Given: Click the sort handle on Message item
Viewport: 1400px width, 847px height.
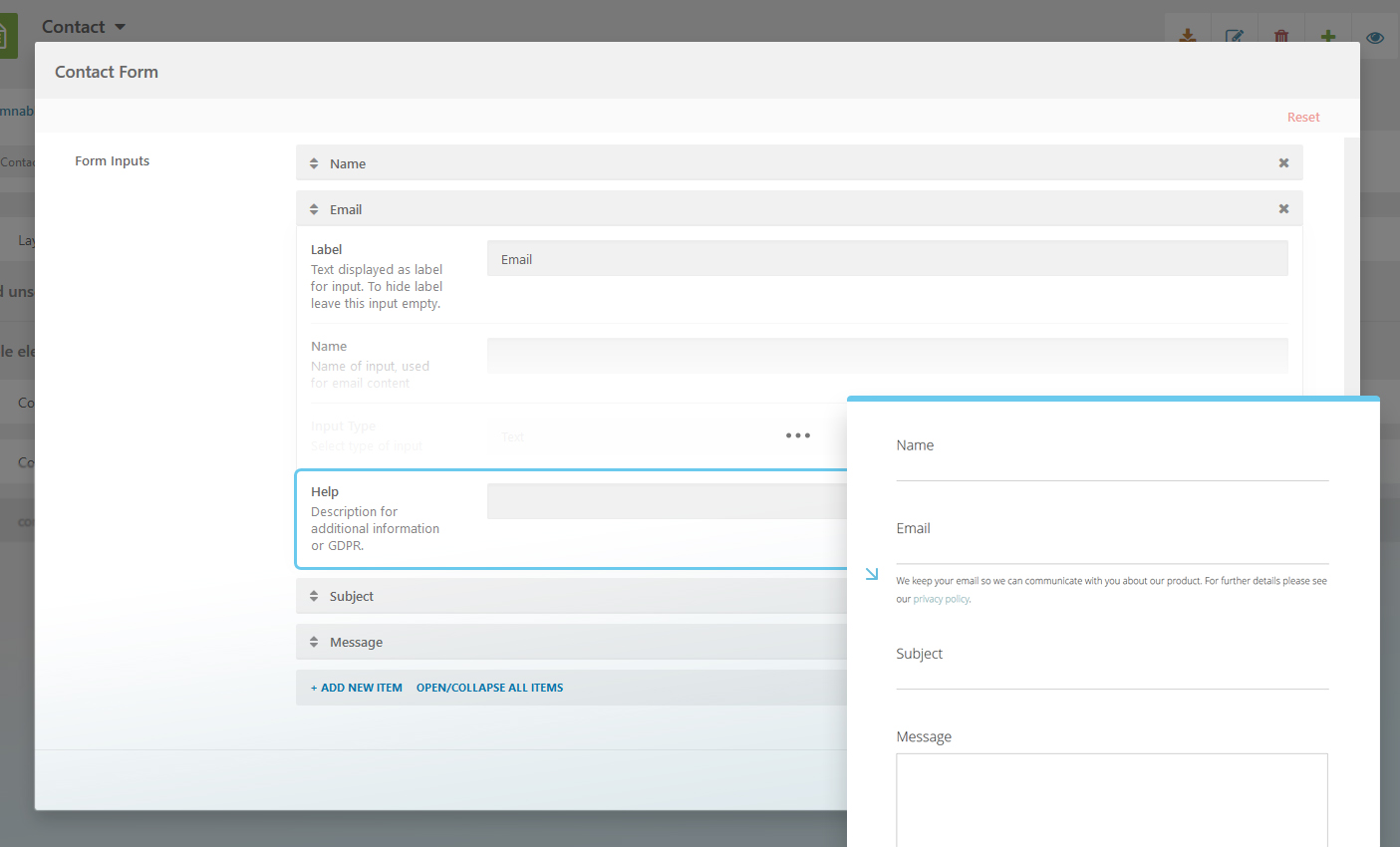Looking at the screenshot, I should (314, 642).
